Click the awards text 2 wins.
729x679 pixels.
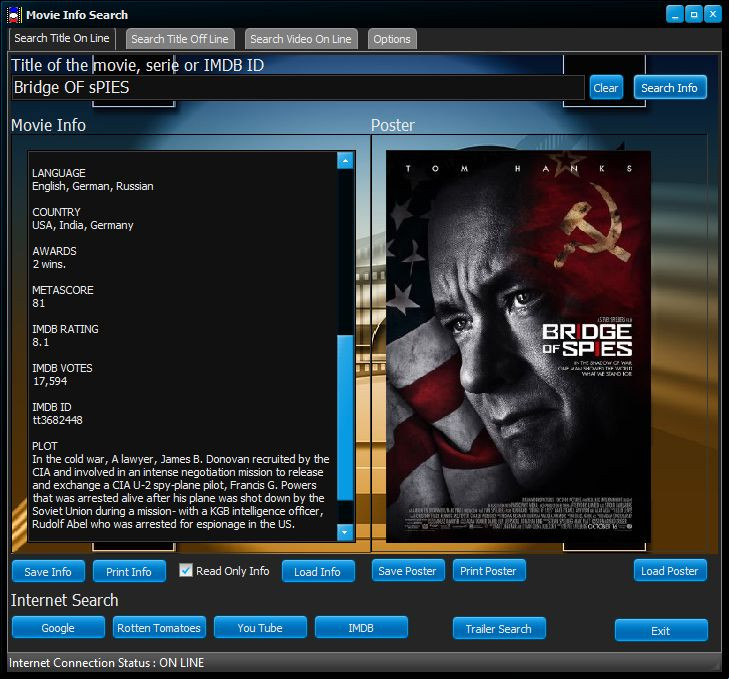click(49, 264)
